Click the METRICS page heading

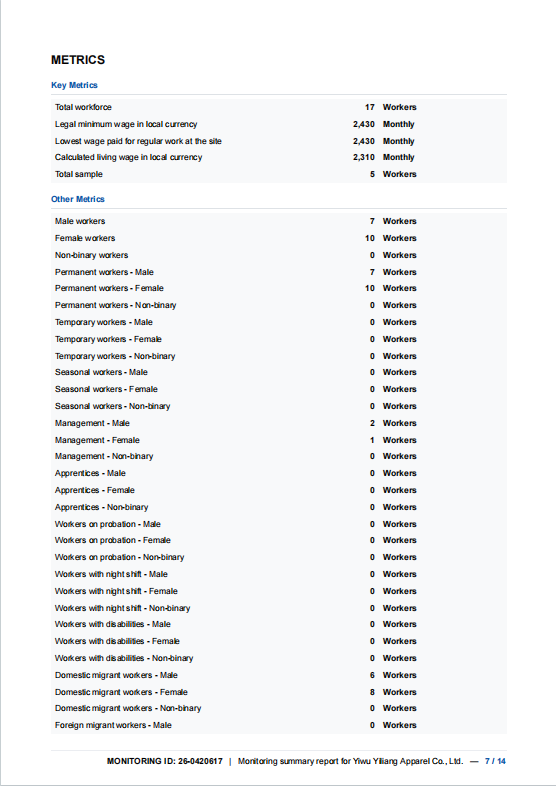pos(78,60)
